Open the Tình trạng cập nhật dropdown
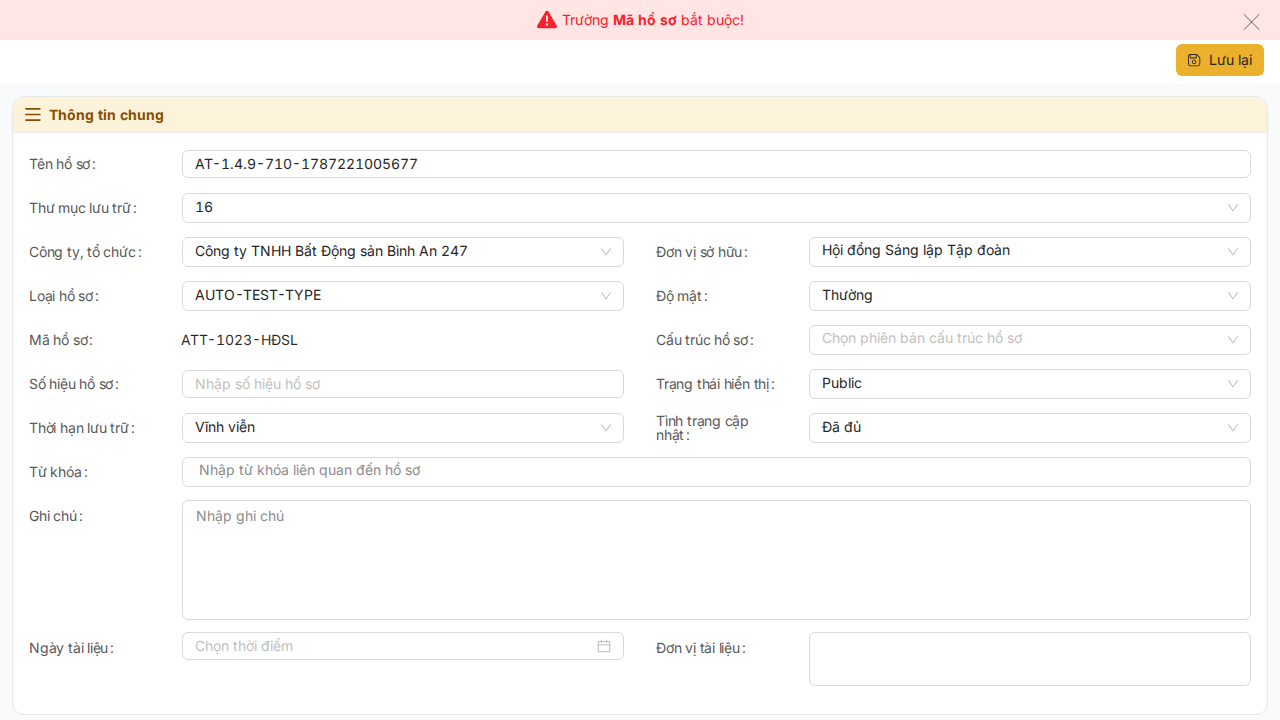1280x720 pixels. (1030, 428)
